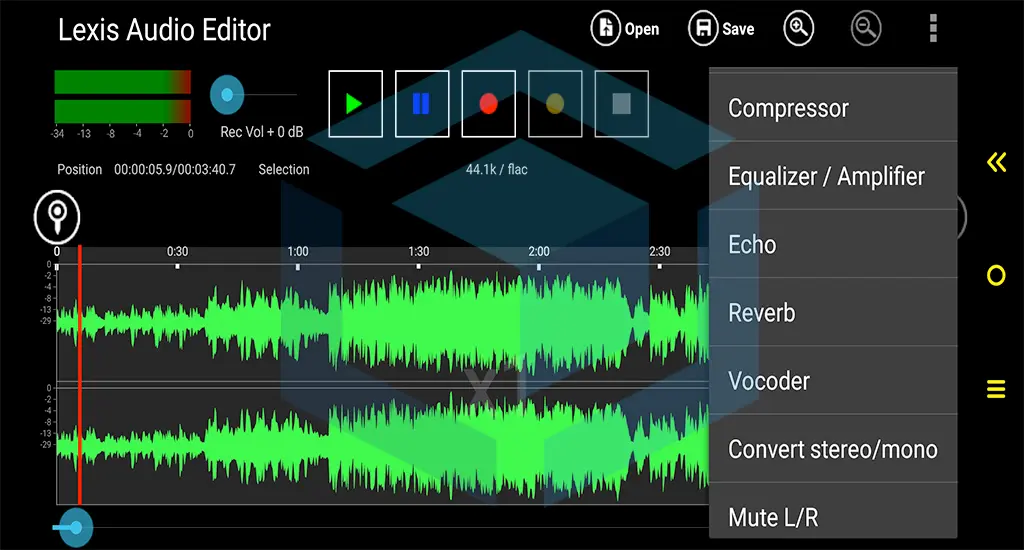Apply the Echo effect

(x=833, y=244)
